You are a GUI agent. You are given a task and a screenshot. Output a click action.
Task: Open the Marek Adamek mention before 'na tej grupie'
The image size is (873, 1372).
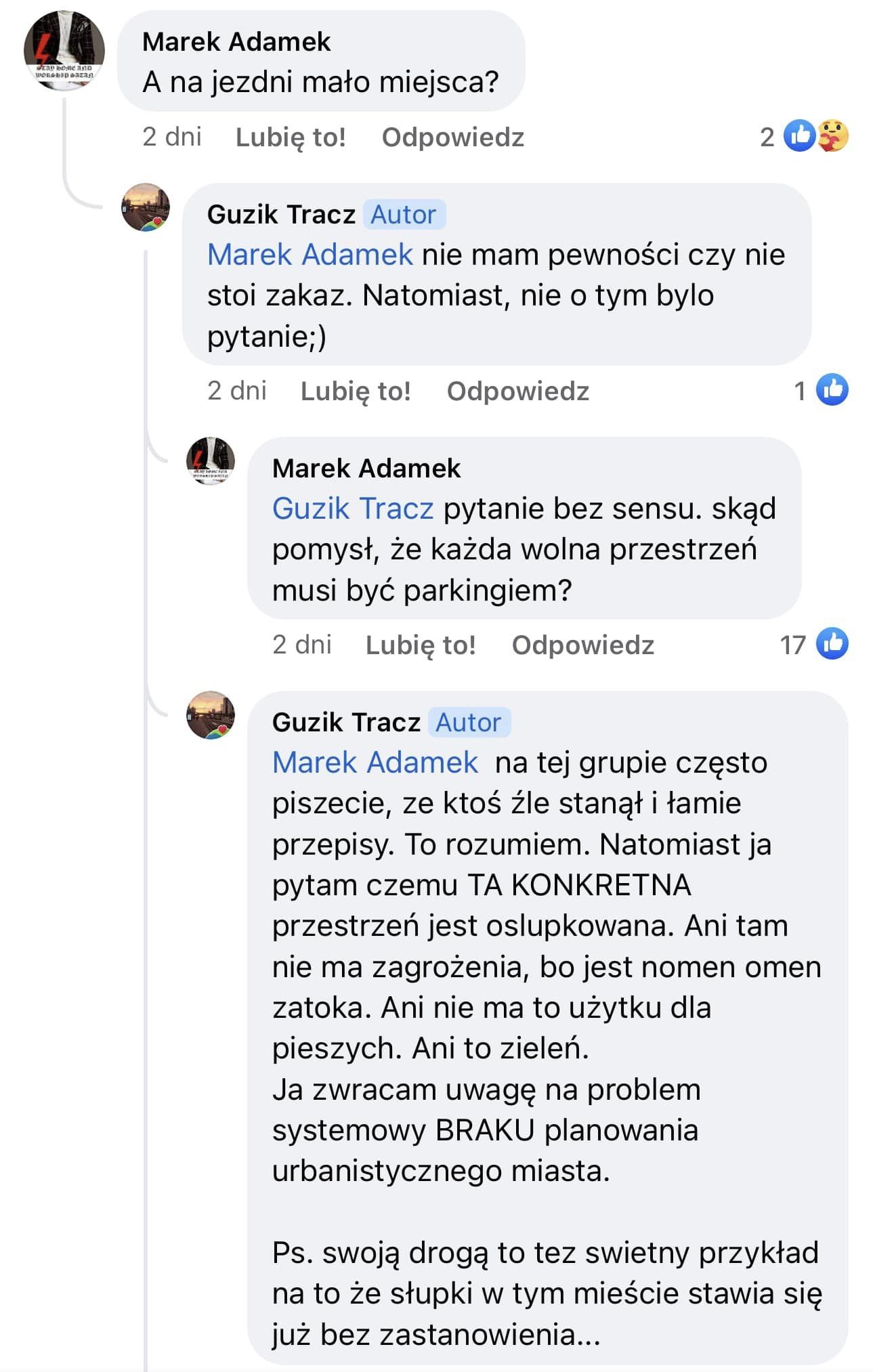tap(375, 763)
